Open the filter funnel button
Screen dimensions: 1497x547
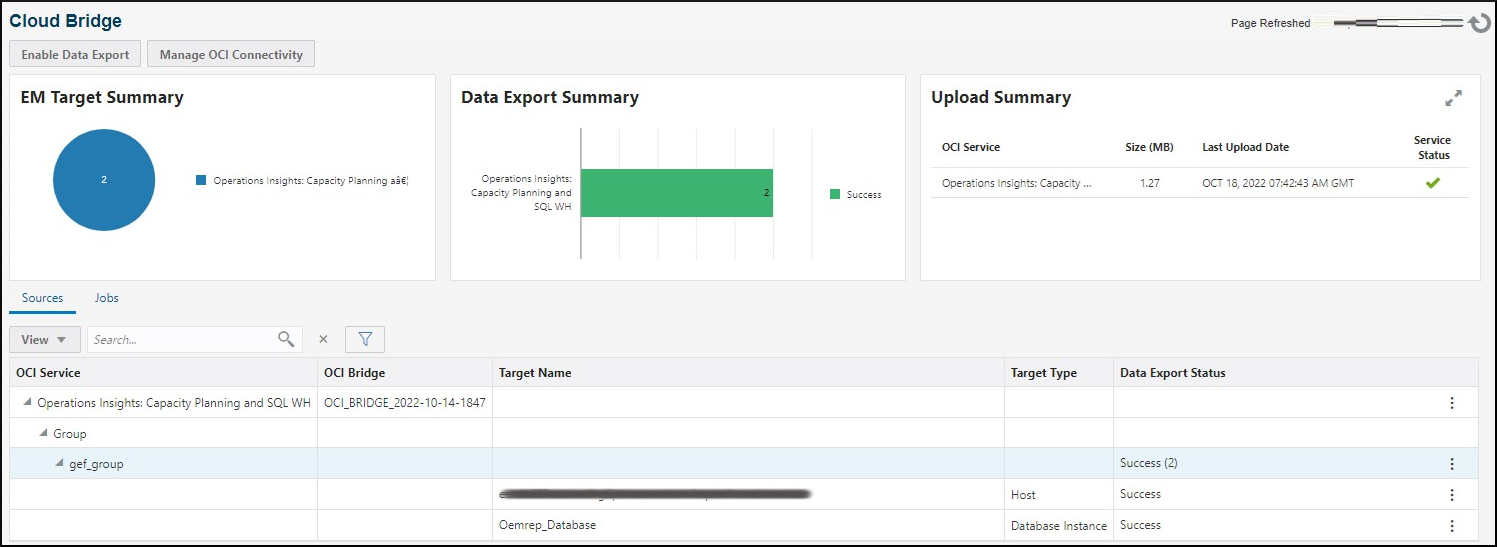(365, 339)
